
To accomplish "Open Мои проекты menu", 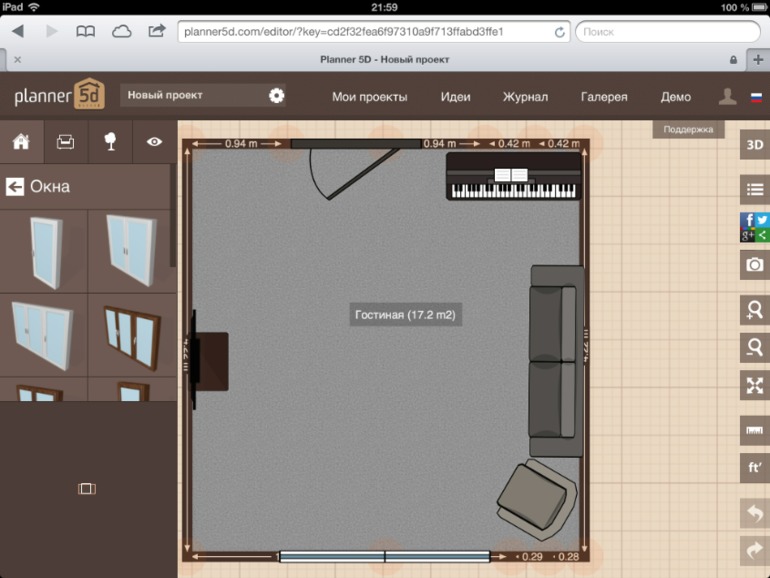I will click(369, 97).
